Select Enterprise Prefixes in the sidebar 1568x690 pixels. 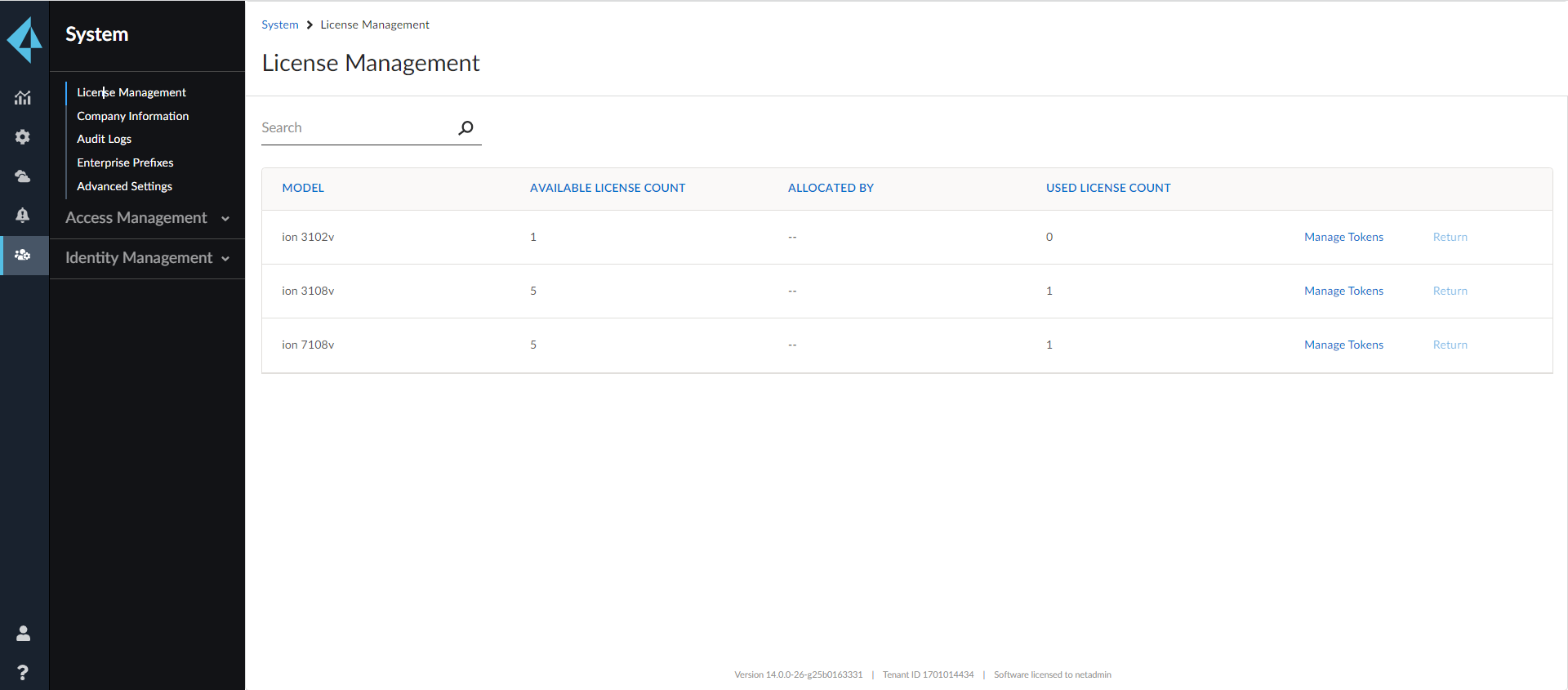coord(125,162)
